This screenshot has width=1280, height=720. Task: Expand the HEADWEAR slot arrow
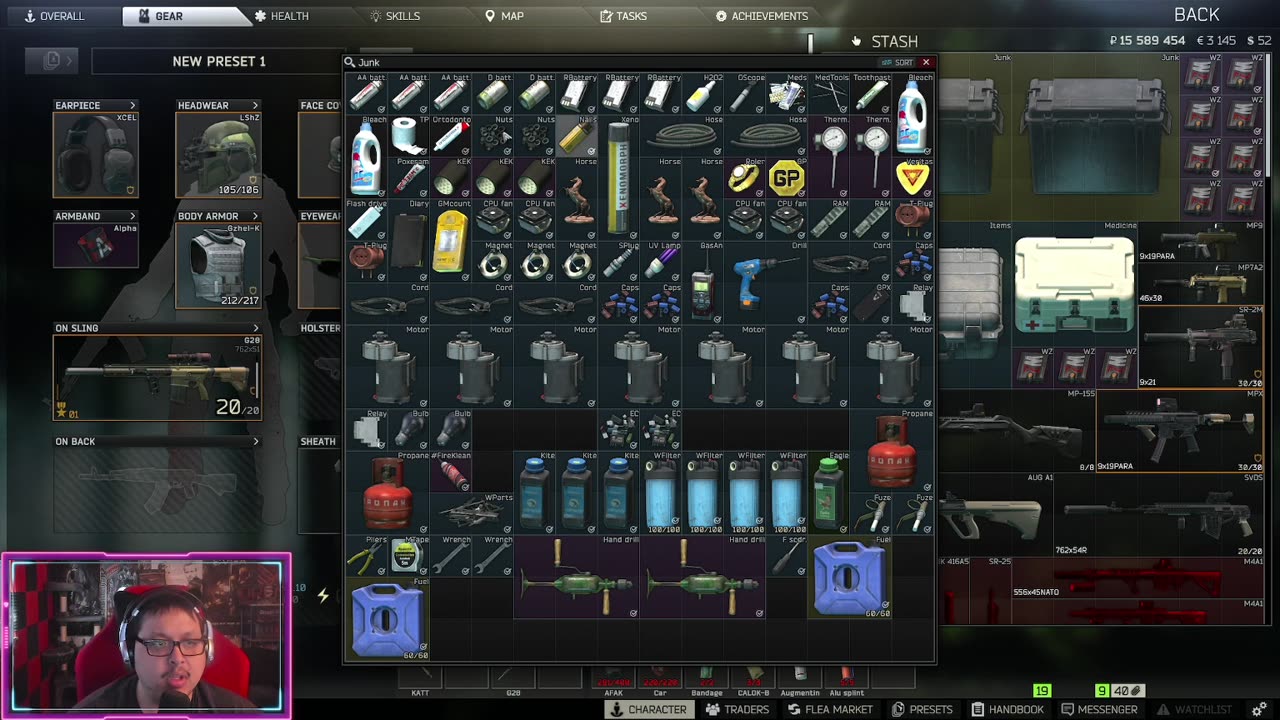pyautogui.click(x=255, y=105)
